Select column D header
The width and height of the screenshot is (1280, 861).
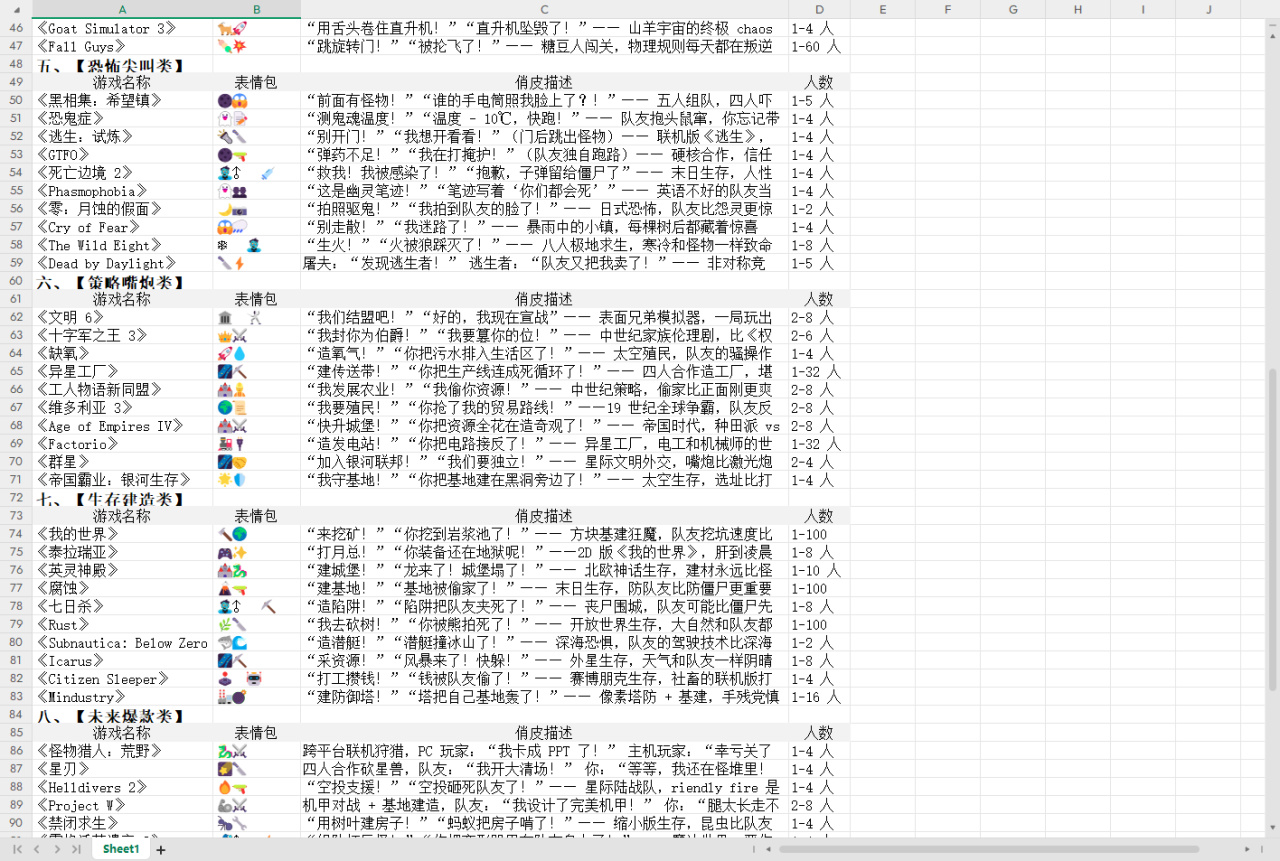pos(819,9)
